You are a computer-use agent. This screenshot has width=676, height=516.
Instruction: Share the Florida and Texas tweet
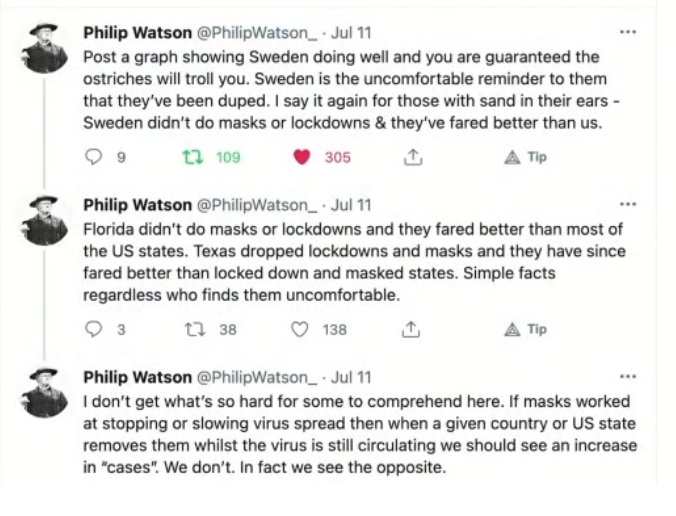pyautogui.click(x=410, y=329)
